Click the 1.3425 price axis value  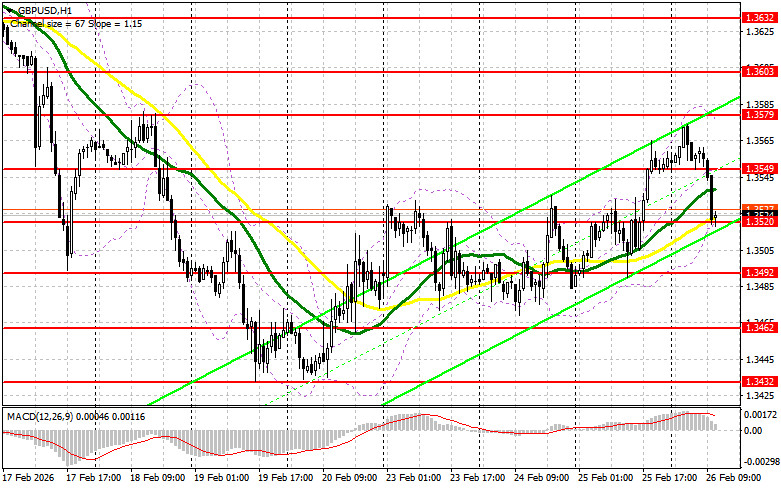[760, 396]
